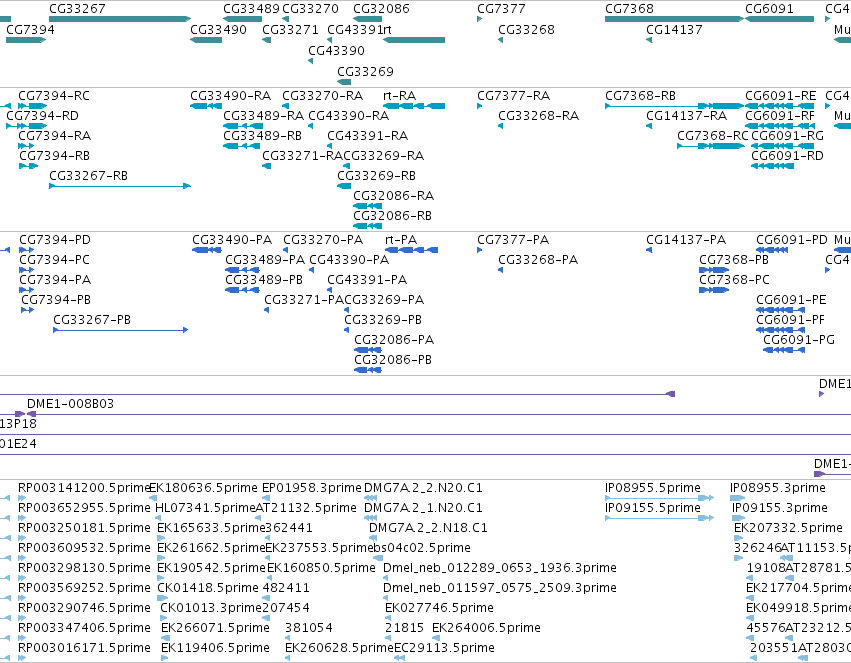
Task: Select the IP08955.5prime EST
Action: (659, 498)
